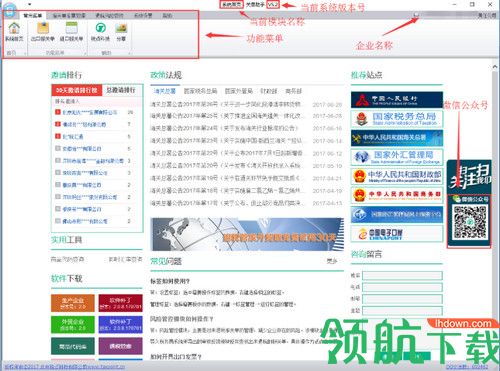This screenshot has width=500, height=371.
Task: Click the second-ranked company in ranking list
Action: point(85,124)
